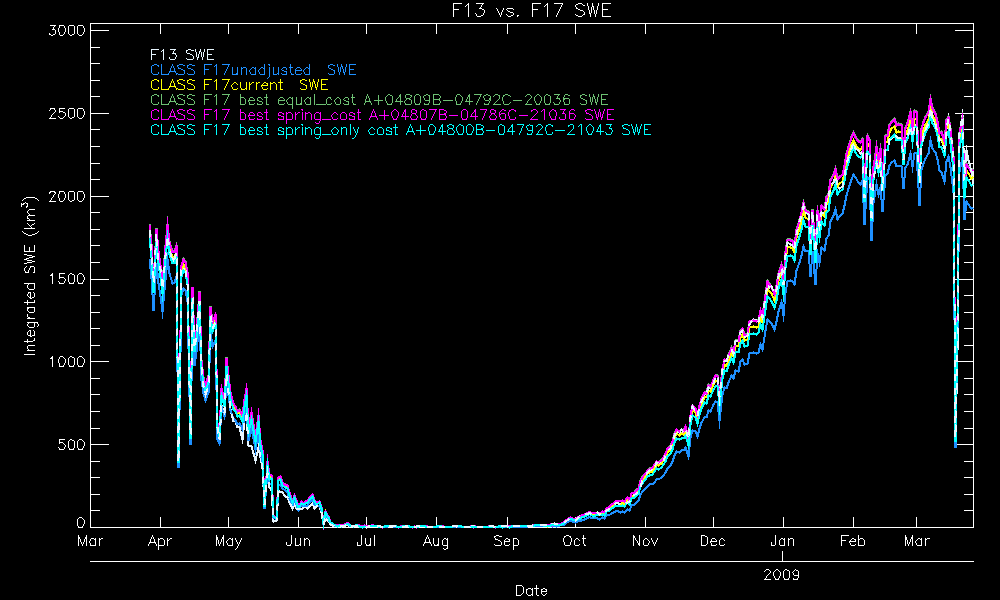Click the Oct month tick label

574,542
